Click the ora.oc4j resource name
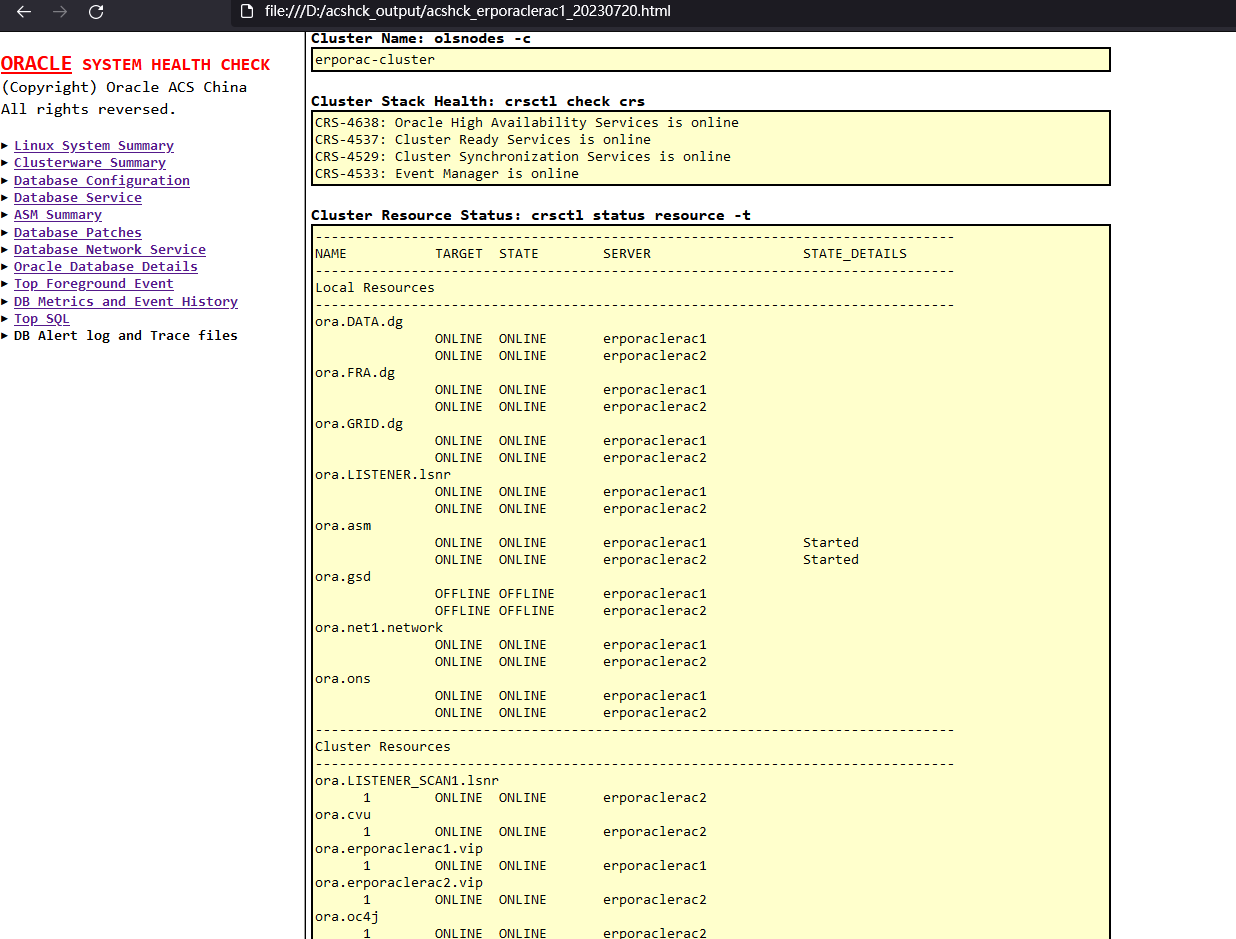The height and width of the screenshot is (939, 1236). click(x=347, y=917)
